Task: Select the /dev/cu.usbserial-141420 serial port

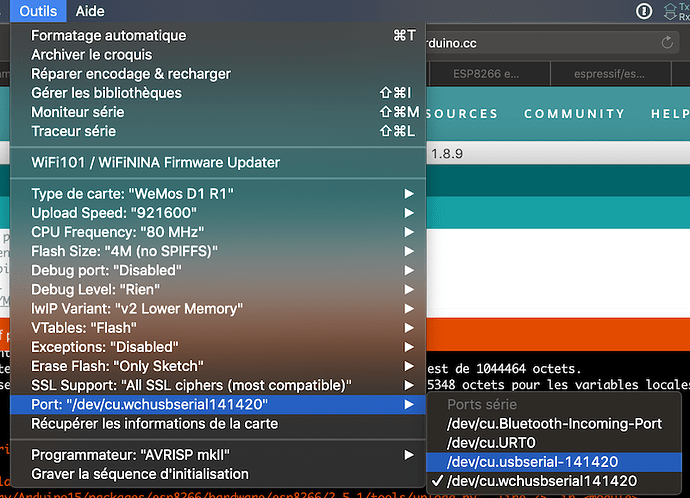Action: pyautogui.click(x=533, y=461)
